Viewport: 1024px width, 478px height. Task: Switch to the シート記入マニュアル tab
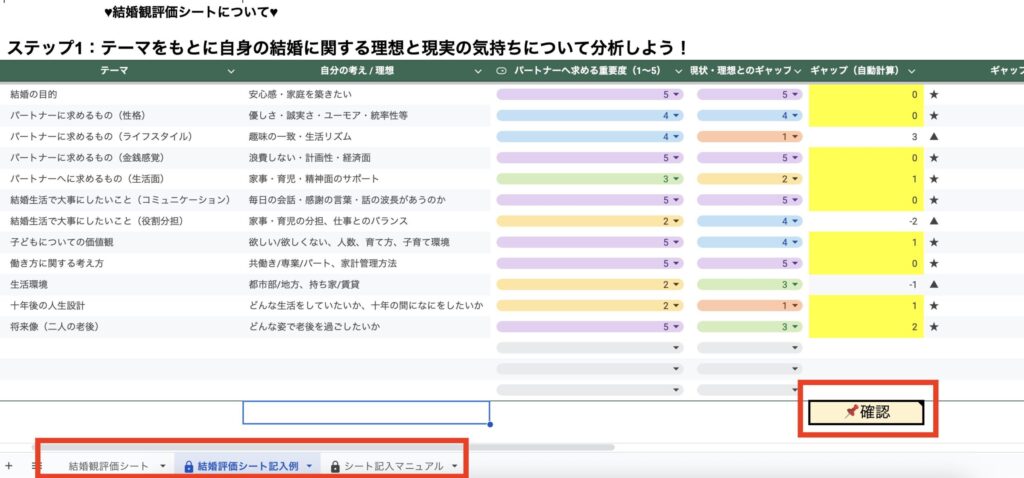coord(393,466)
